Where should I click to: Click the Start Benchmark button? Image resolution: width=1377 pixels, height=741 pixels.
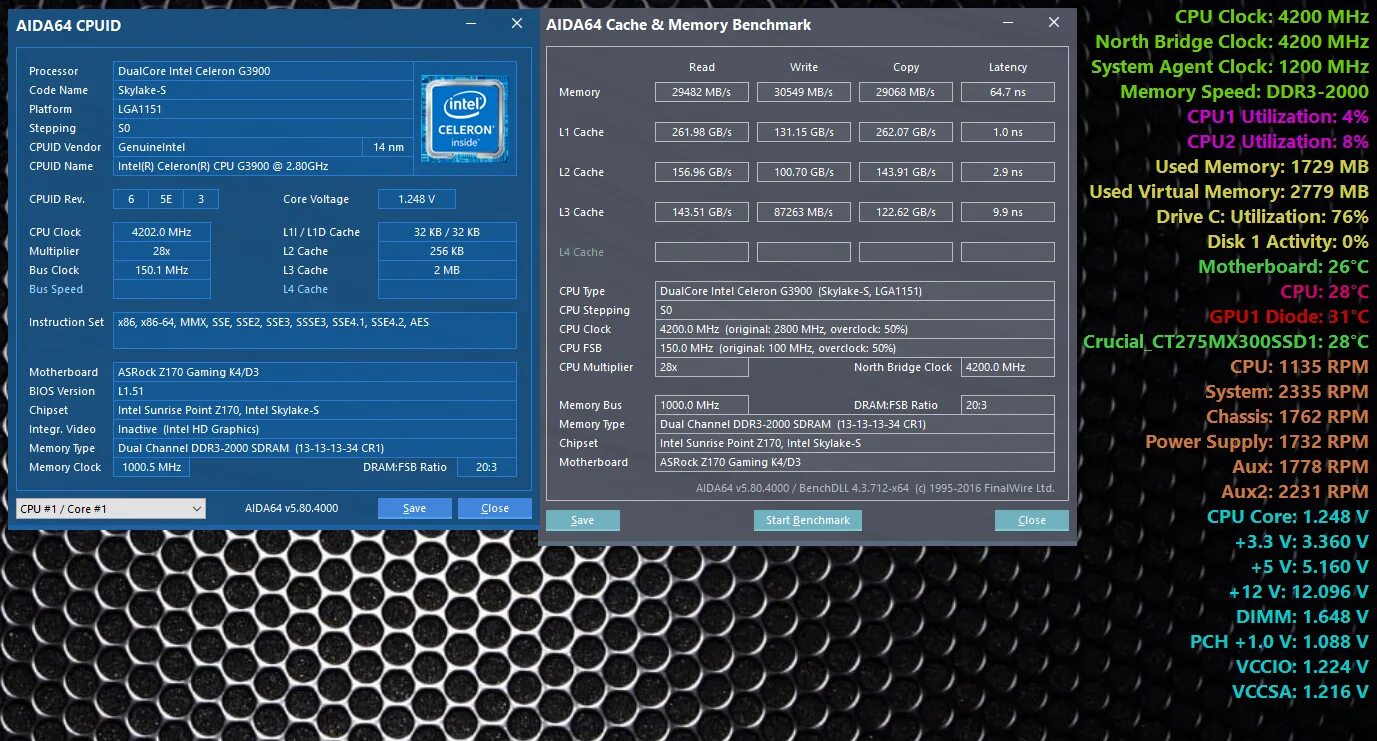click(x=807, y=520)
